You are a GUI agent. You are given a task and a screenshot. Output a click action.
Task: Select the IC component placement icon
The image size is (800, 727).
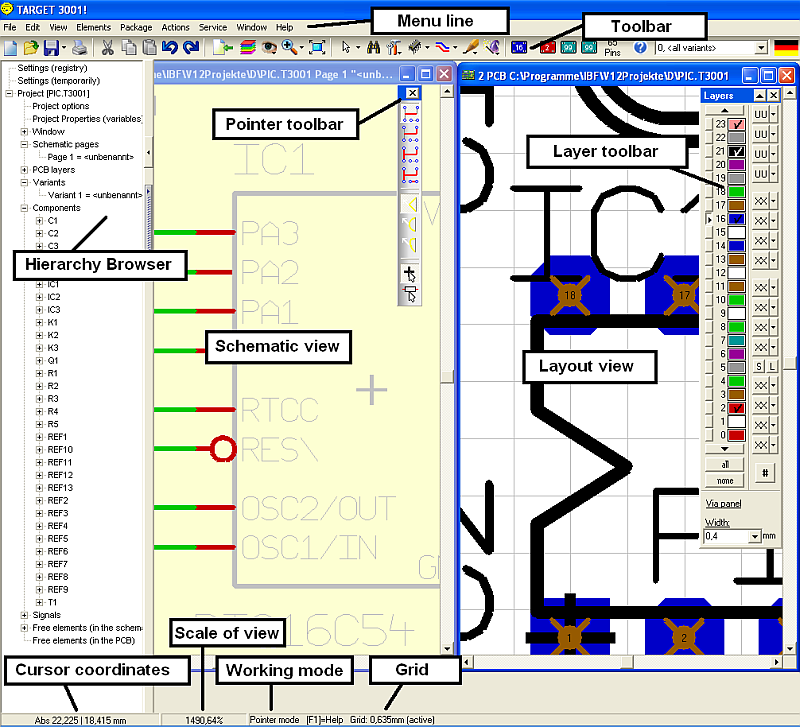tap(415, 47)
